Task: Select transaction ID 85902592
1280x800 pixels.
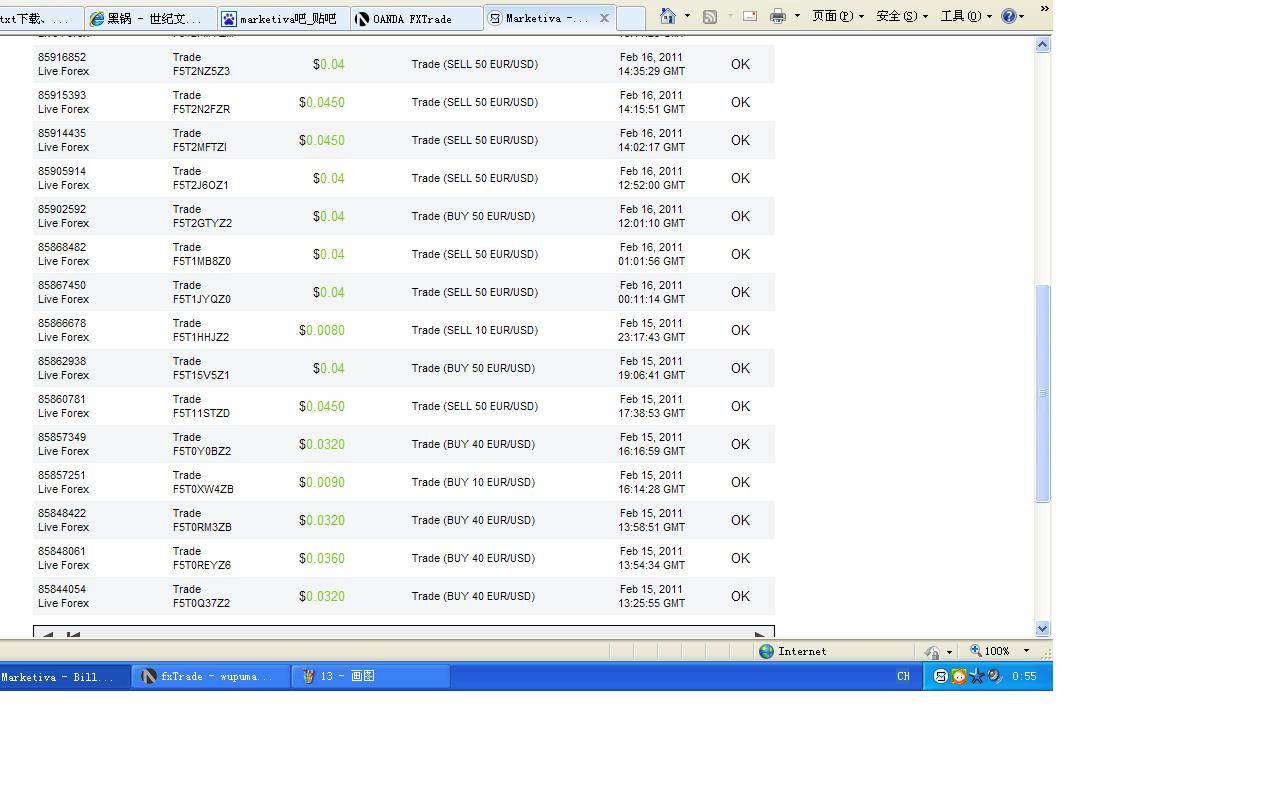Action: pyautogui.click(x=62, y=209)
